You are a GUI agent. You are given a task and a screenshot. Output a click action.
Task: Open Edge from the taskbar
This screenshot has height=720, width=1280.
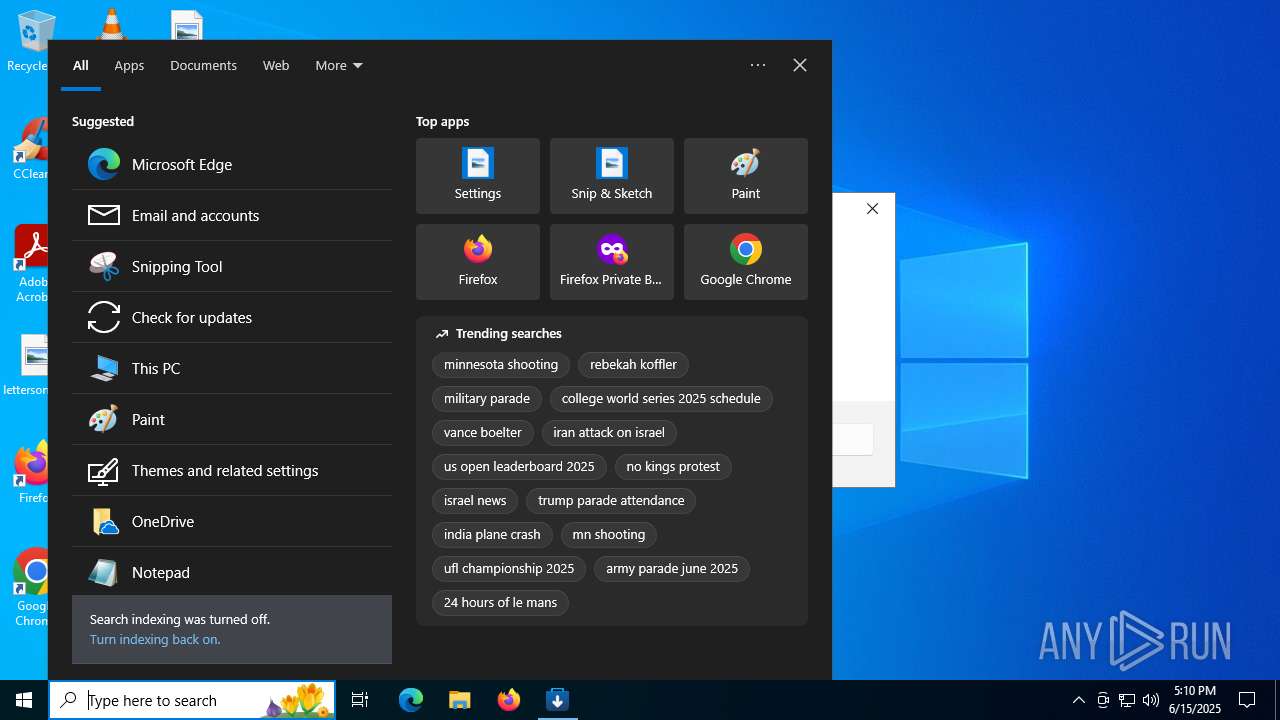[411, 700]
